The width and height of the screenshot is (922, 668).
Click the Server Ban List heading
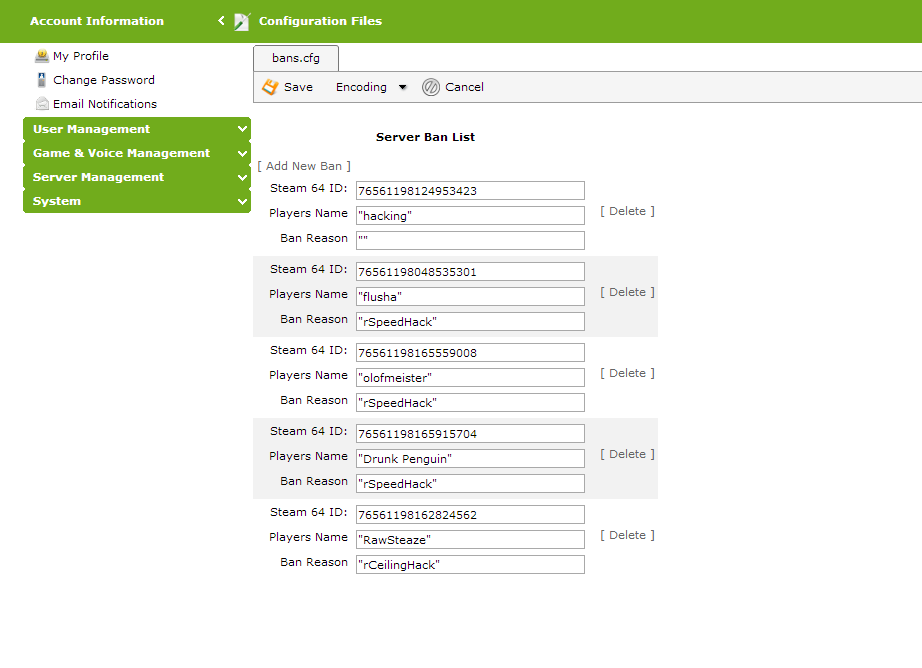(425, 137)
